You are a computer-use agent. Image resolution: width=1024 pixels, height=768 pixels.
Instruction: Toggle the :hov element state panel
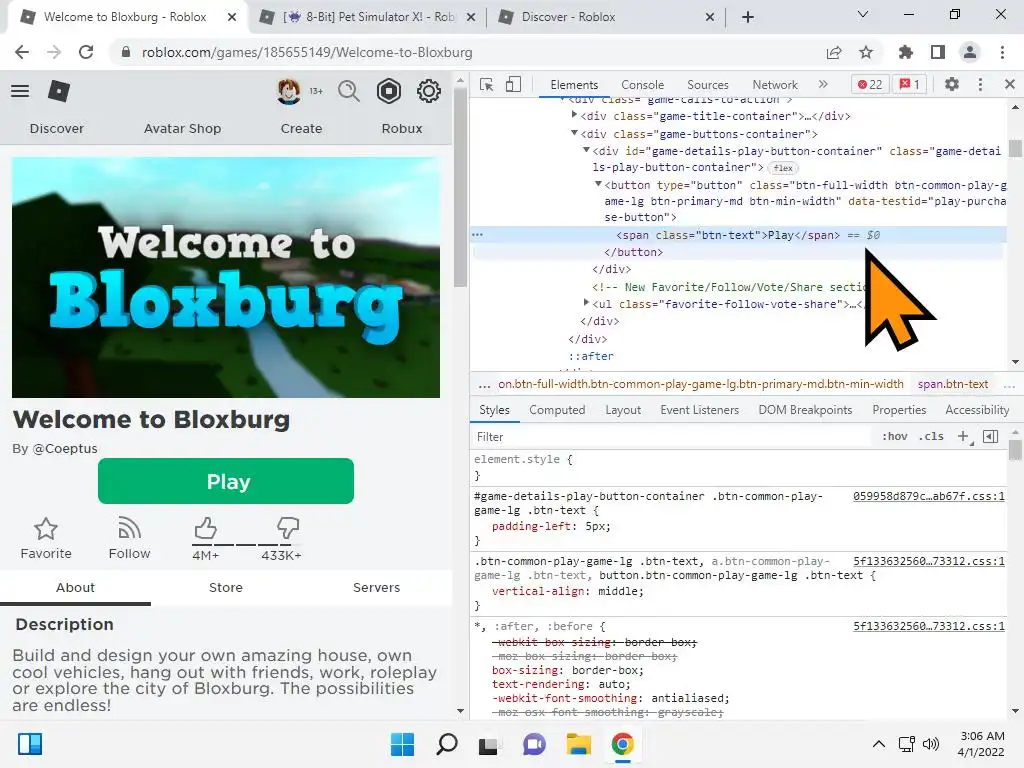pos(895,436)
